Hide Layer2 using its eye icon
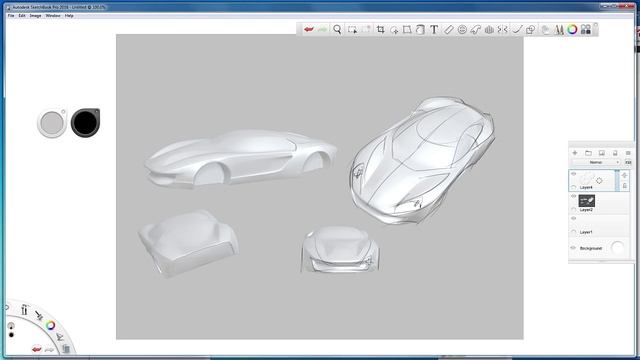Viewport: 640px width, 360px height. [573, 196]
